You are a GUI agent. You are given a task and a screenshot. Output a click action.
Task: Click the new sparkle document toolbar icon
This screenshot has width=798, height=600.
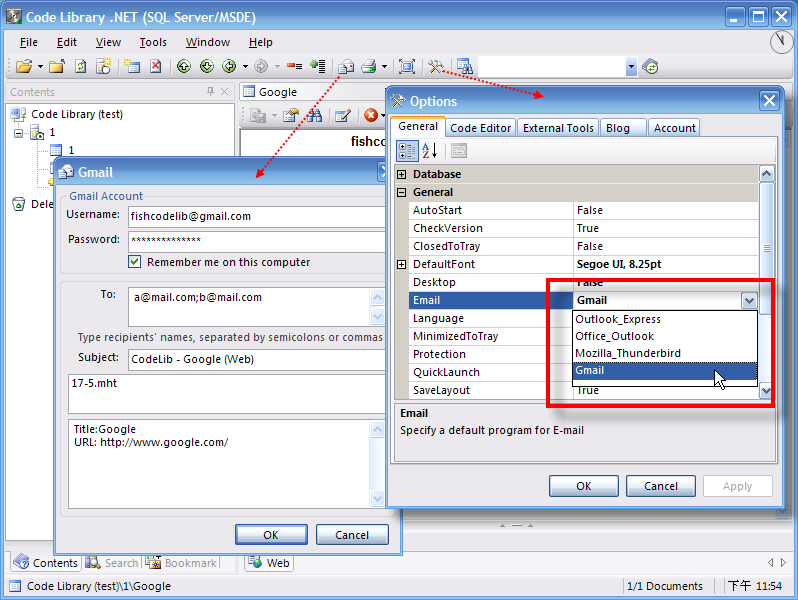[x=104, y=66]
